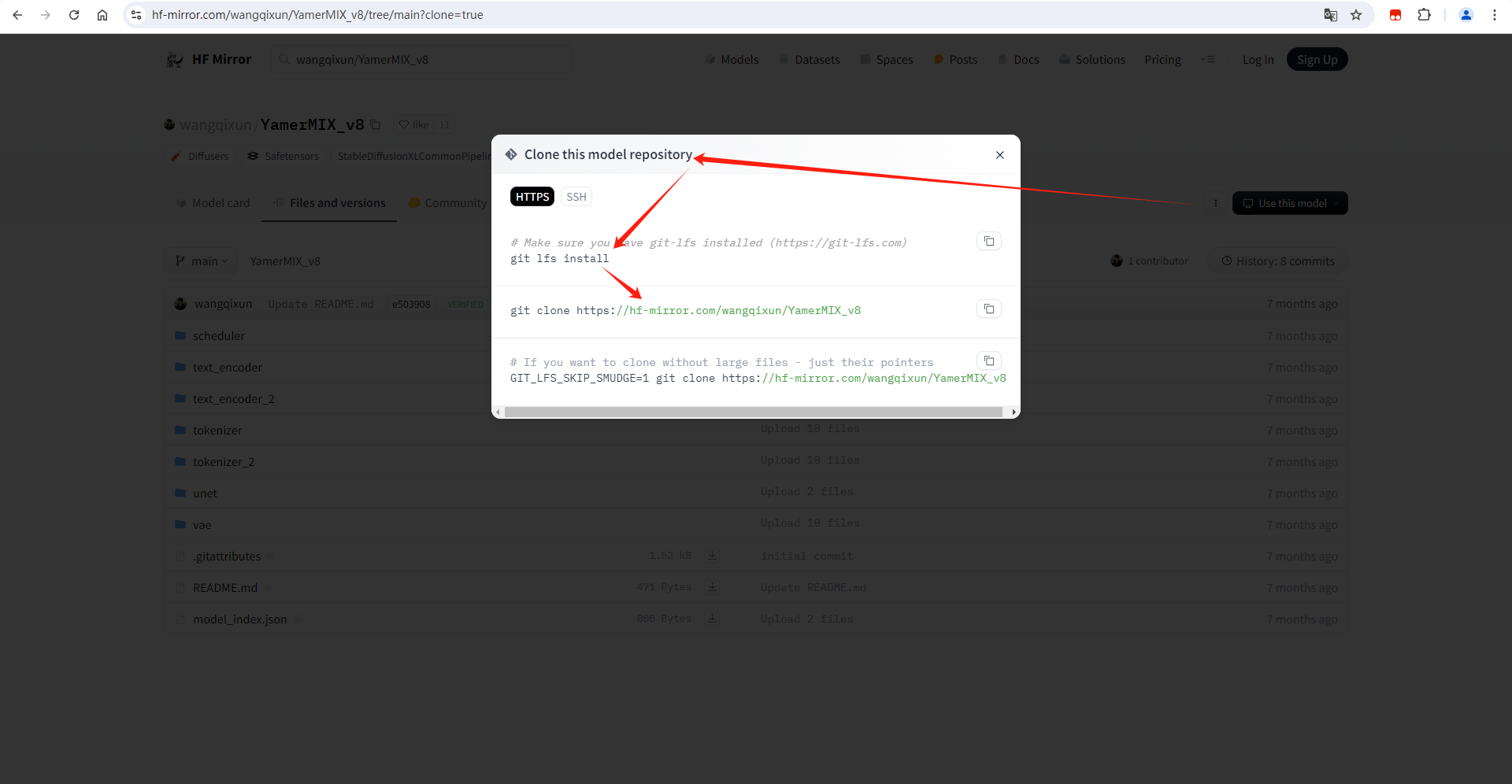Viewport: 1512px width, 784px height.
Task: Open the Solutions menu
Action: [1092, 60]
